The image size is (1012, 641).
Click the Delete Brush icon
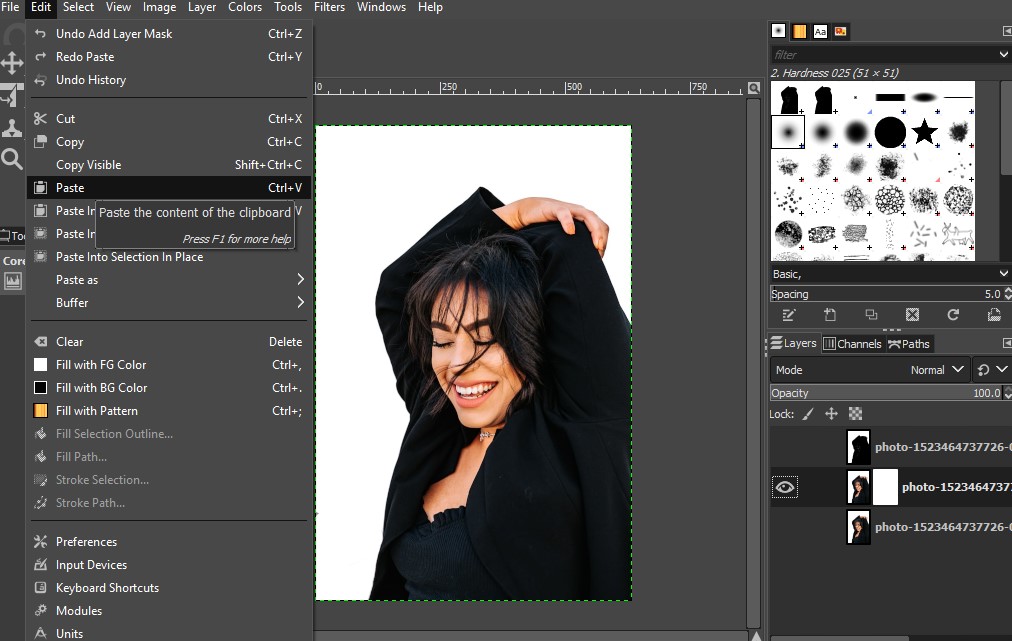913,315
